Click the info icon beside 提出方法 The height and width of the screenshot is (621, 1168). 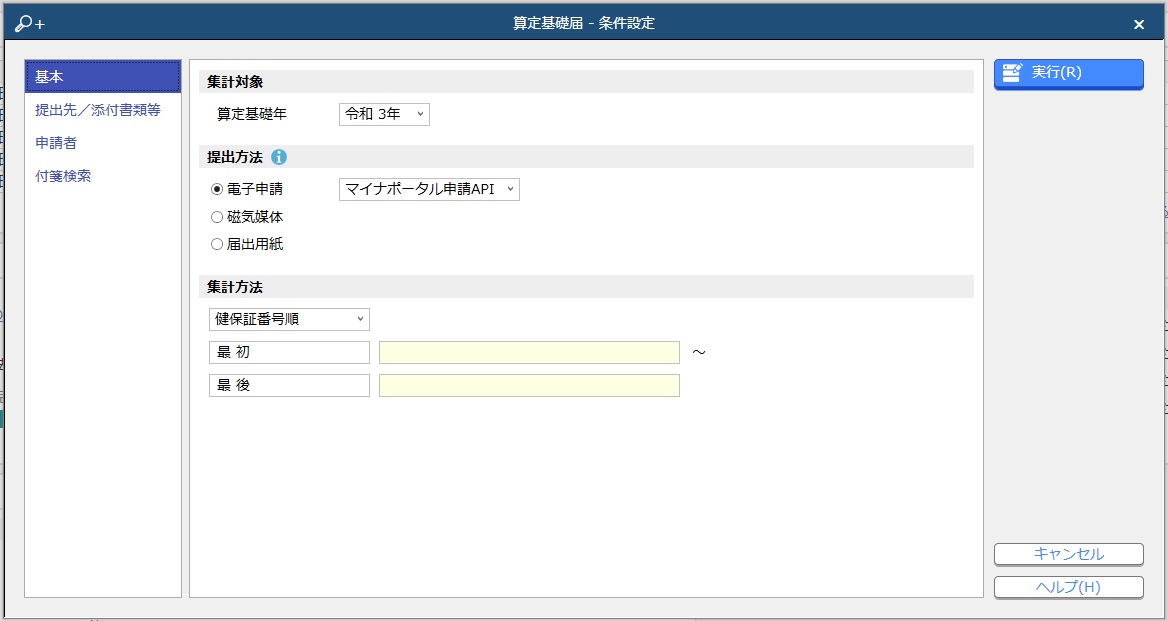[x=279, y=157]
